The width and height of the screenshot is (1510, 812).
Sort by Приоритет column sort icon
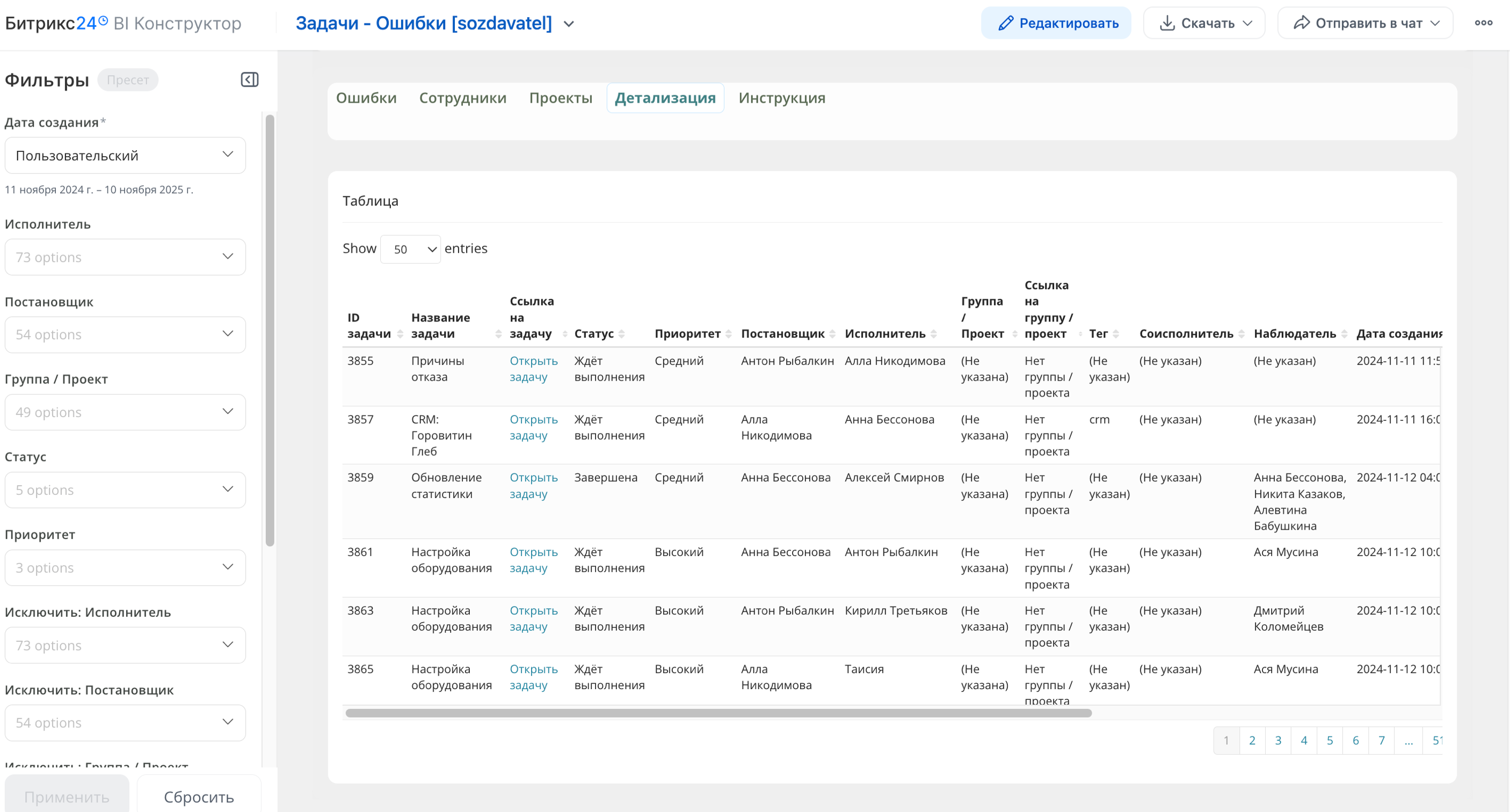729,334
